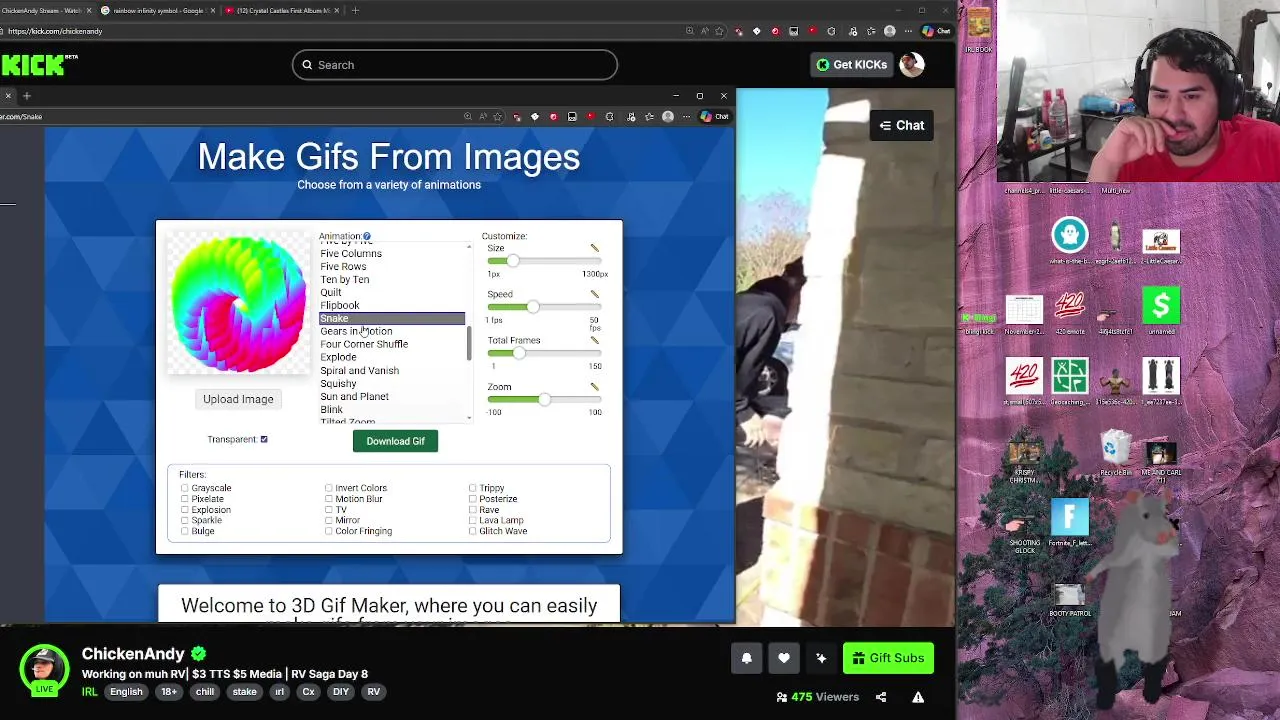Viewport: 1280px width, 720px height.
Task: Select the November calendar desktop icon
Action: pos(1024,316)
